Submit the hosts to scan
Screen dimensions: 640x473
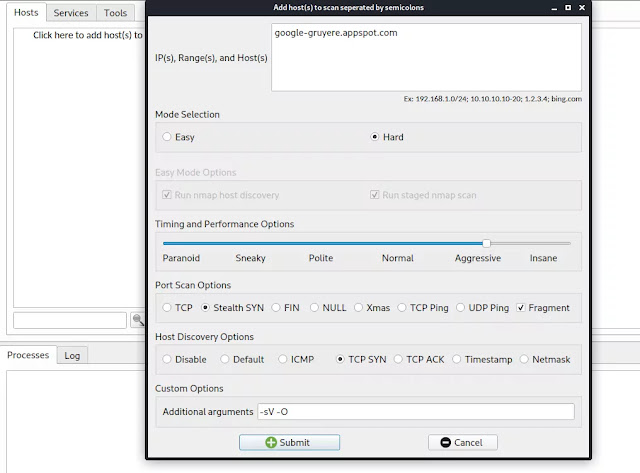289,442
